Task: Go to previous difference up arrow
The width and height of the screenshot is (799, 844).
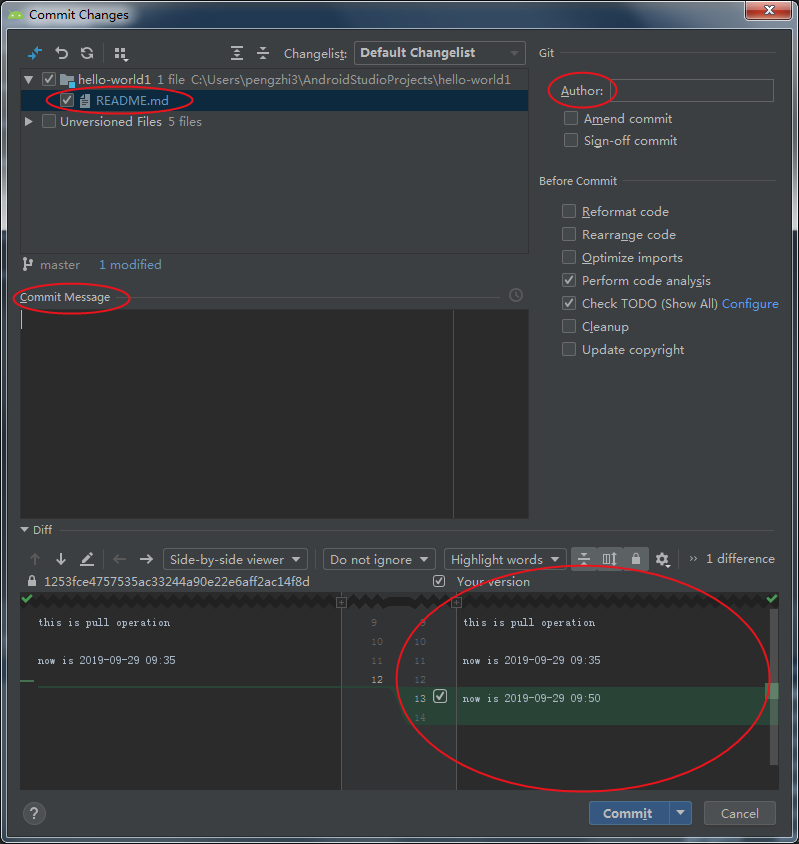Action: pos(35,559)
